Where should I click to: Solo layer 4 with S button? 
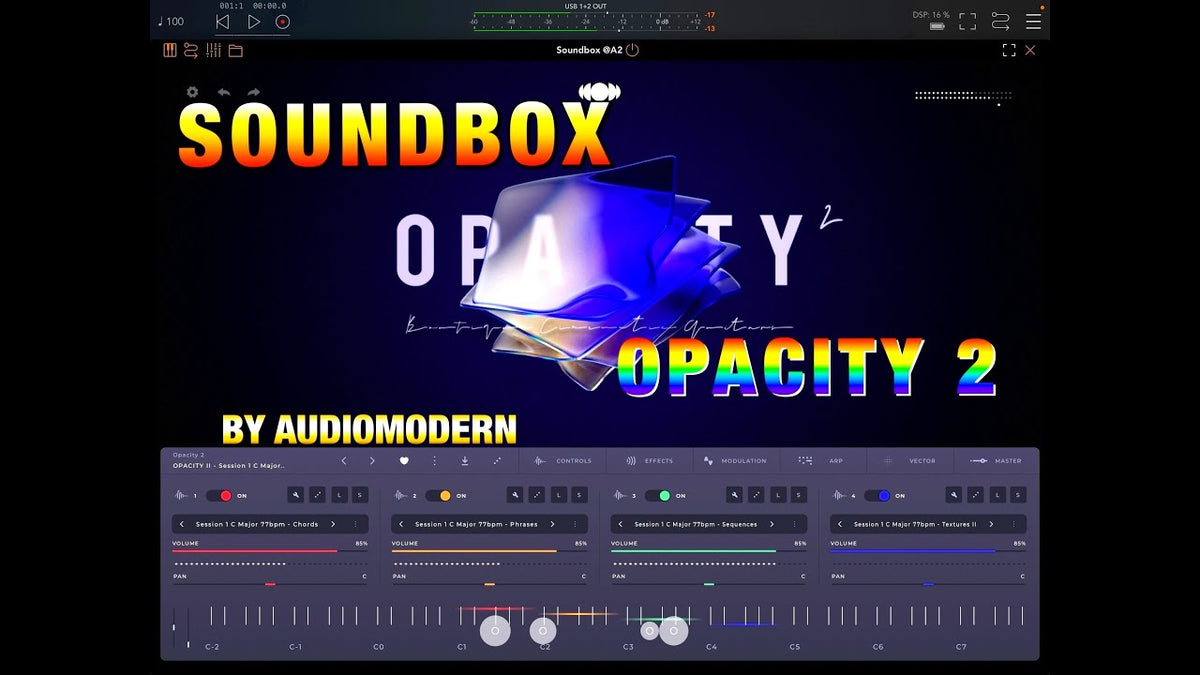point(1018,495)
